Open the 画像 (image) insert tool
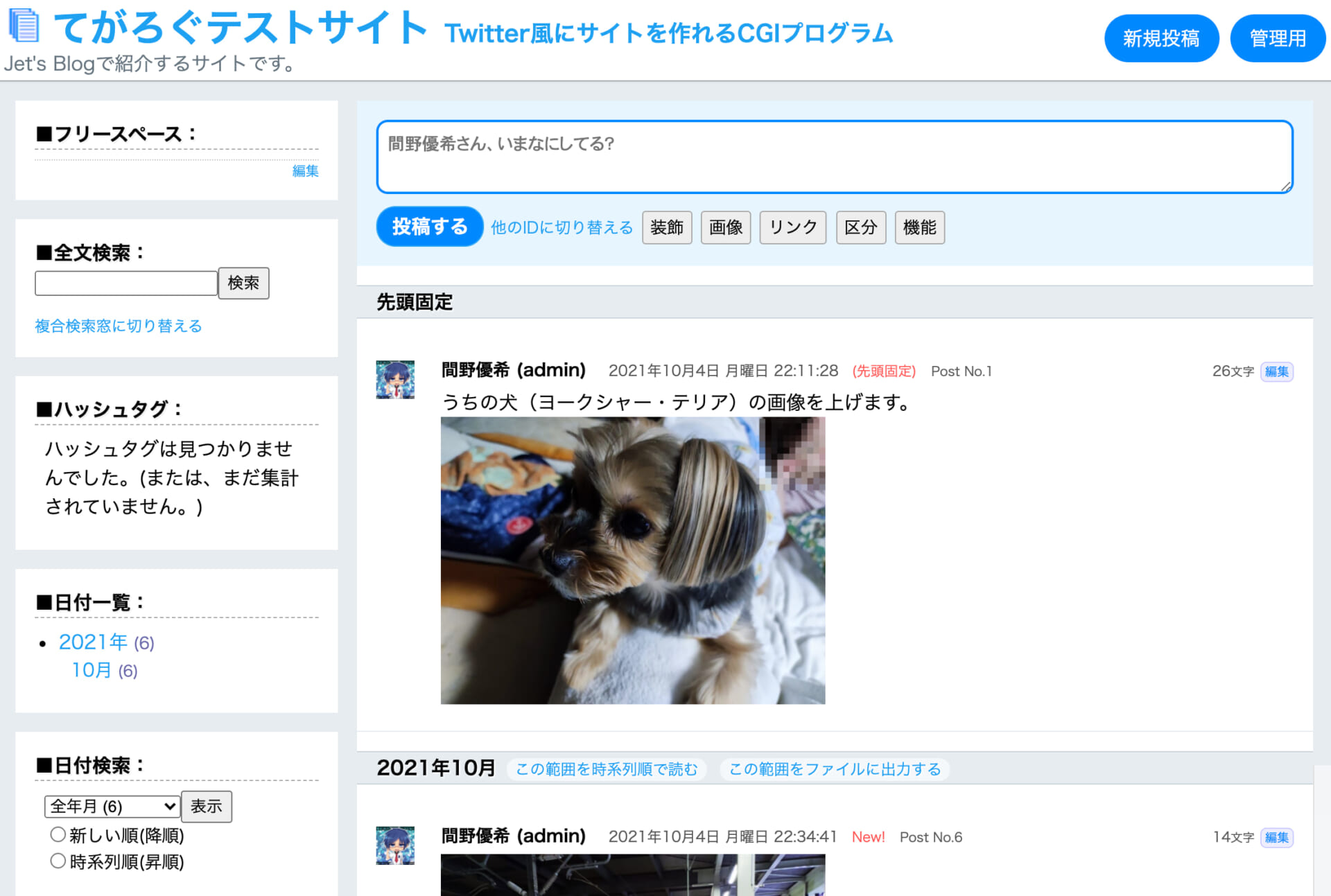 pyautogui.click(x=725, y=227)
